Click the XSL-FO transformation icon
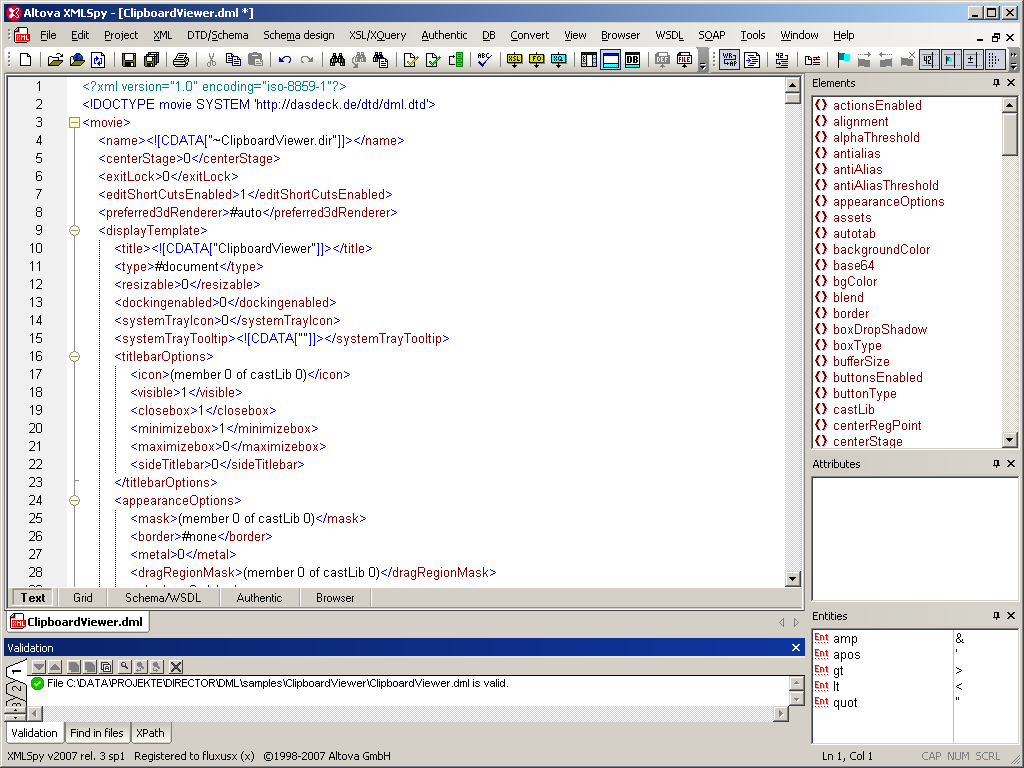 point(537,60)
